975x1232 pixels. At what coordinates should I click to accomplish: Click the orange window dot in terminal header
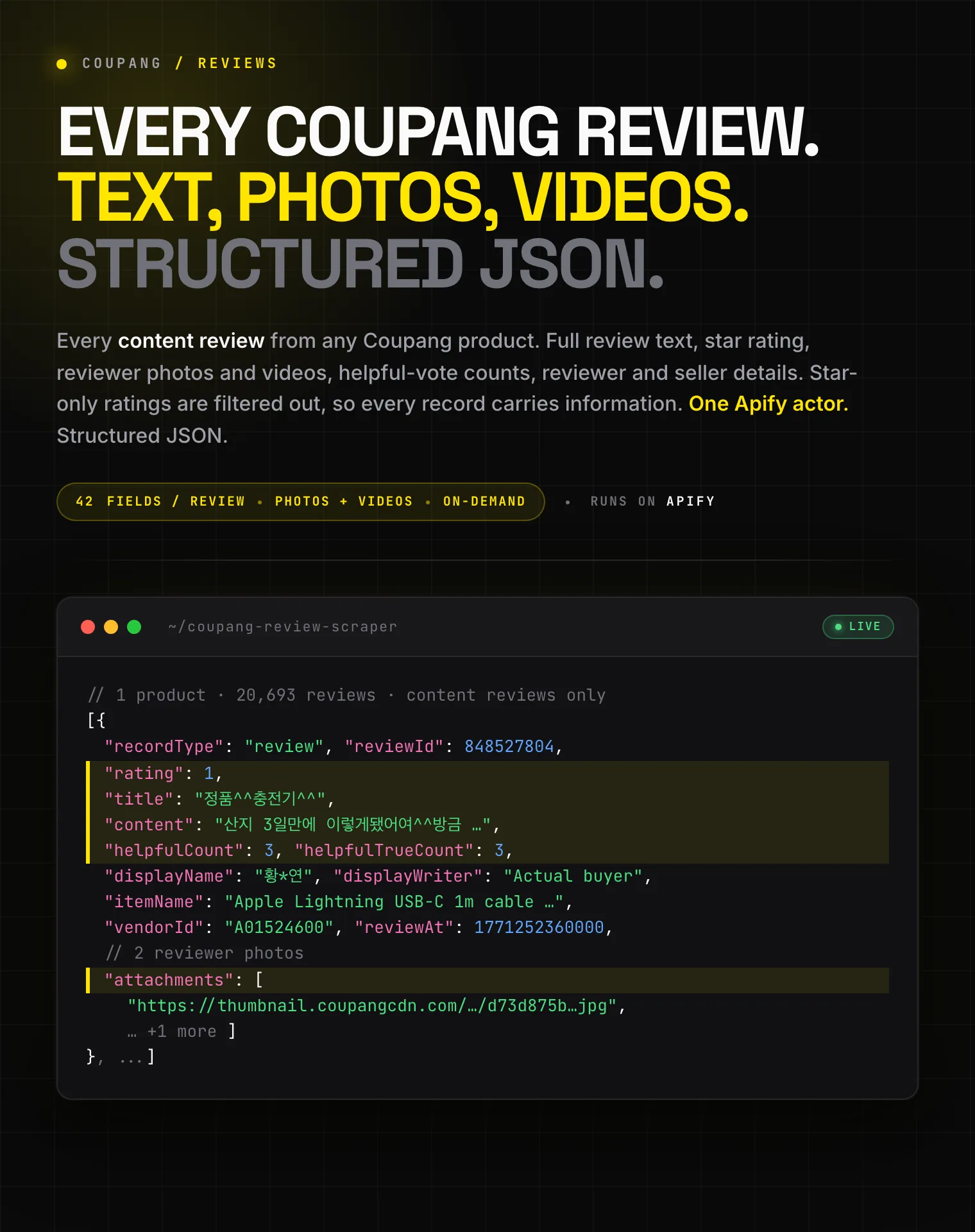point(111,627)
